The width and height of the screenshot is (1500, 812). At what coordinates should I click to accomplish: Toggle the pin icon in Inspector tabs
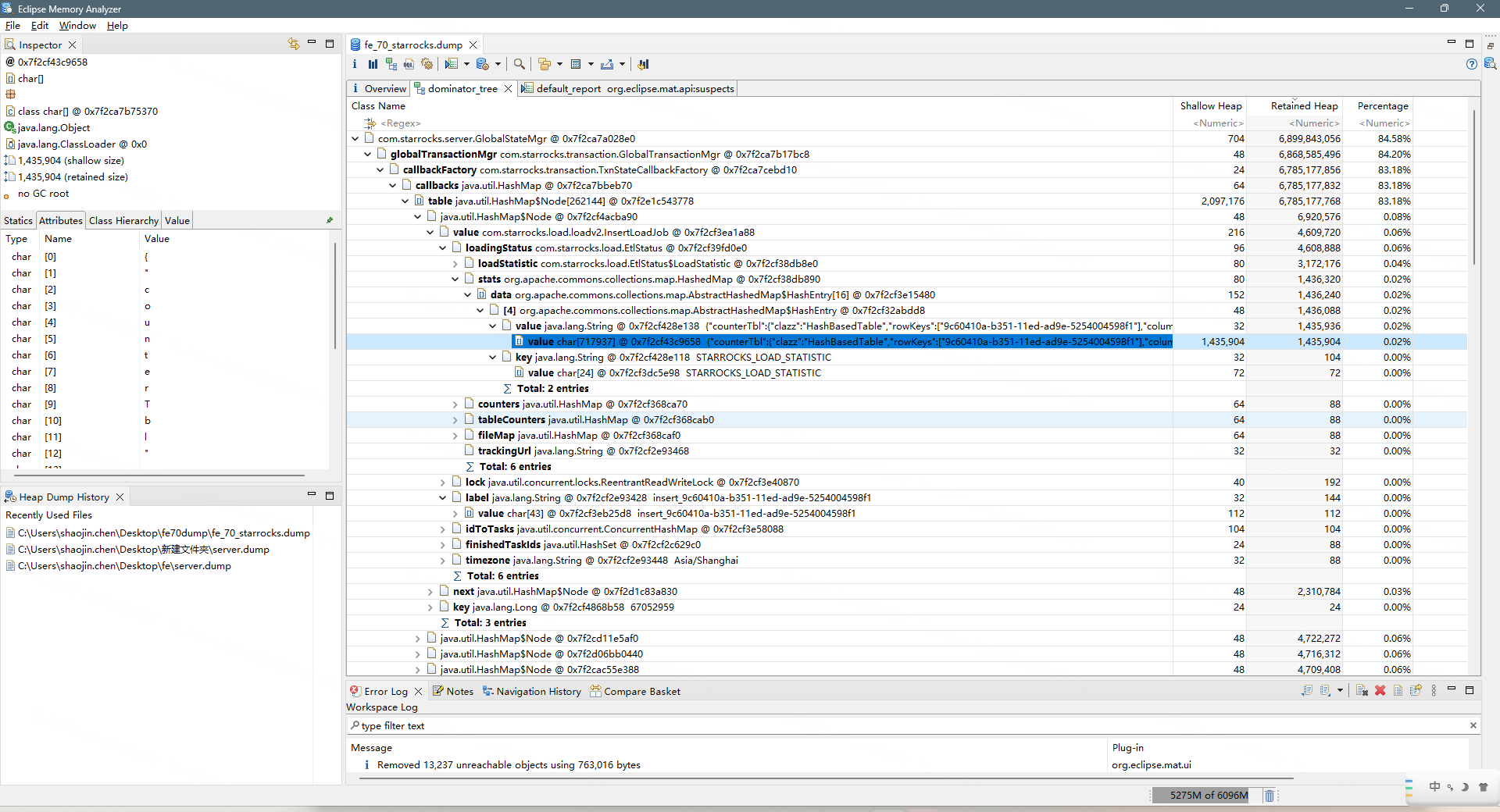[330, 220]
